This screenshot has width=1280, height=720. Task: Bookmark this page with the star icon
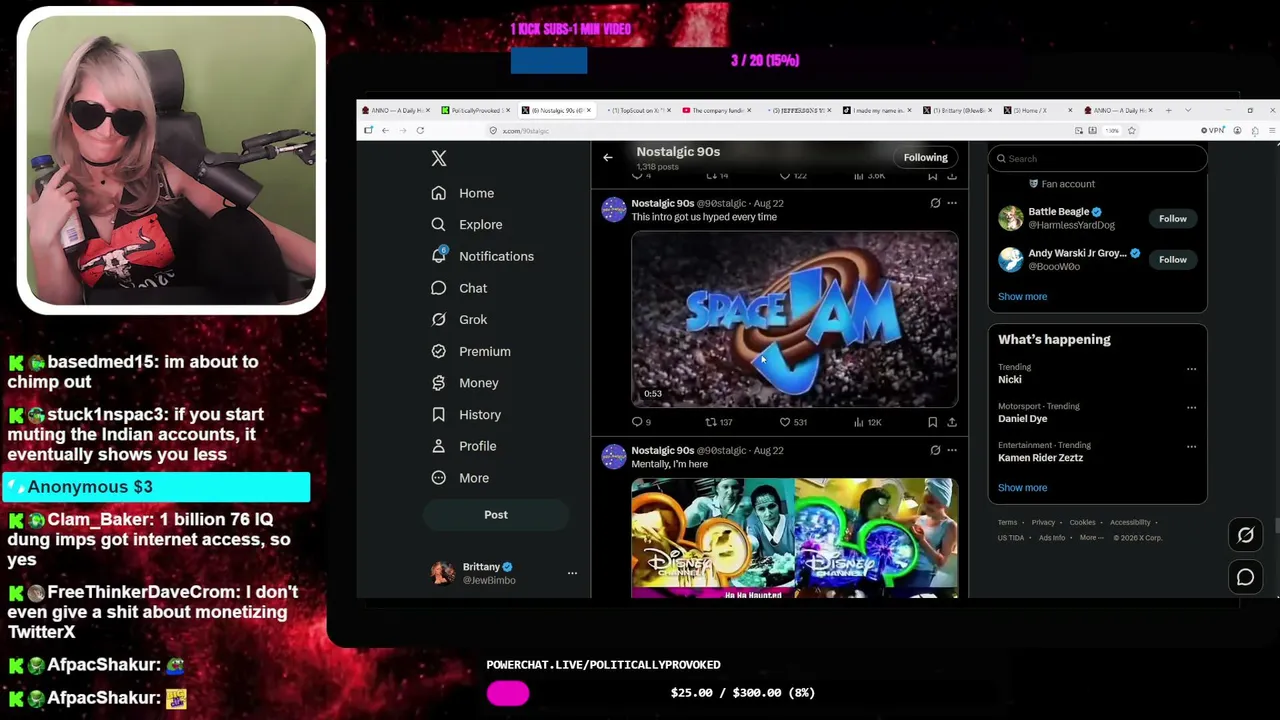pyautogui.click(x=1131, y=130)
